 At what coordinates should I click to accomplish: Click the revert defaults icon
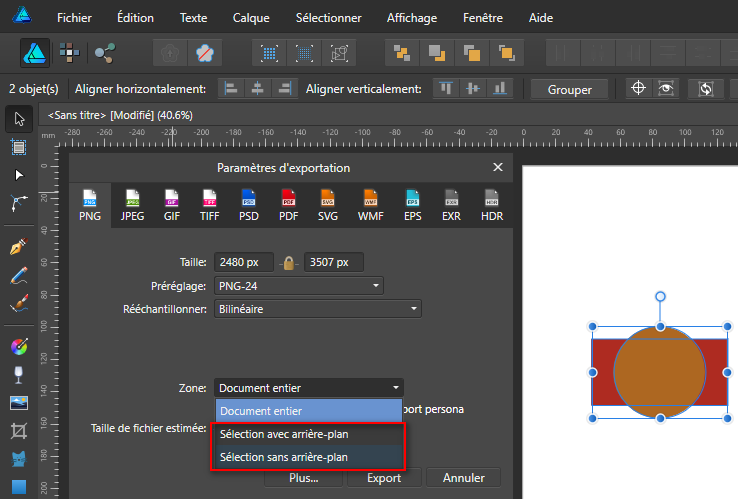[205, 53]
